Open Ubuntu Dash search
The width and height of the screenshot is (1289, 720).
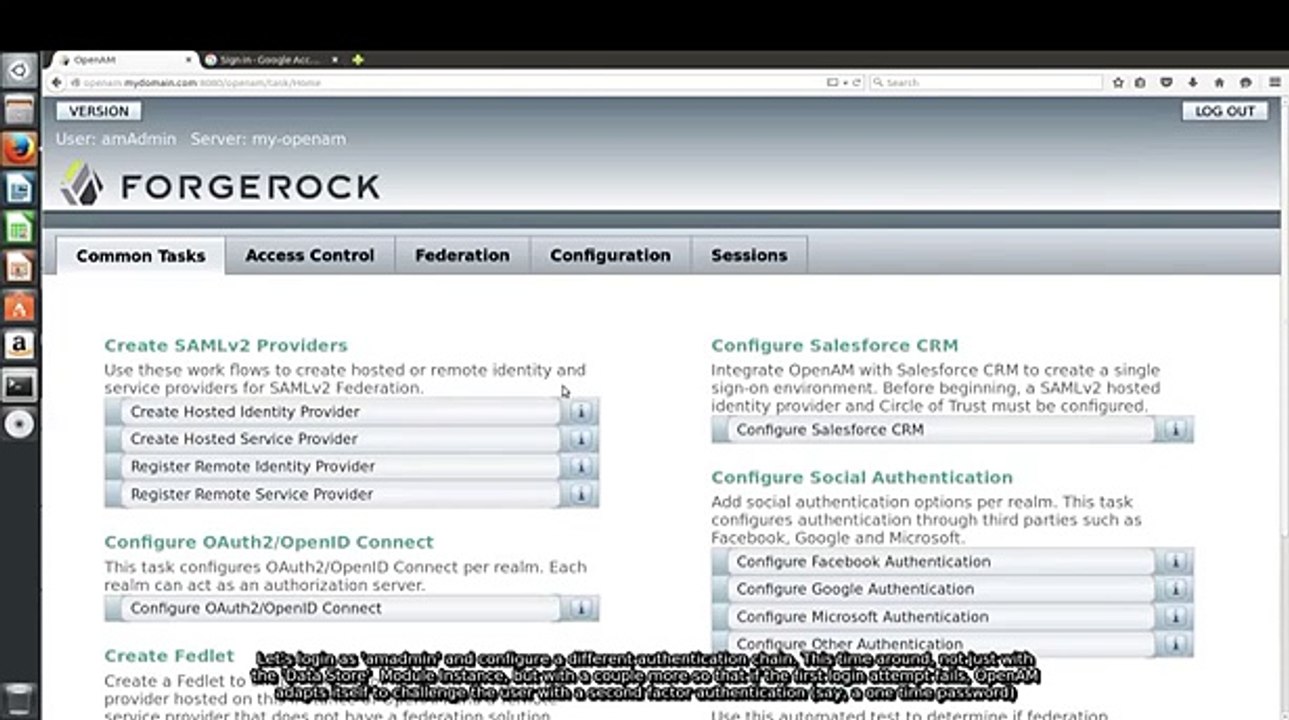[19, 71]
